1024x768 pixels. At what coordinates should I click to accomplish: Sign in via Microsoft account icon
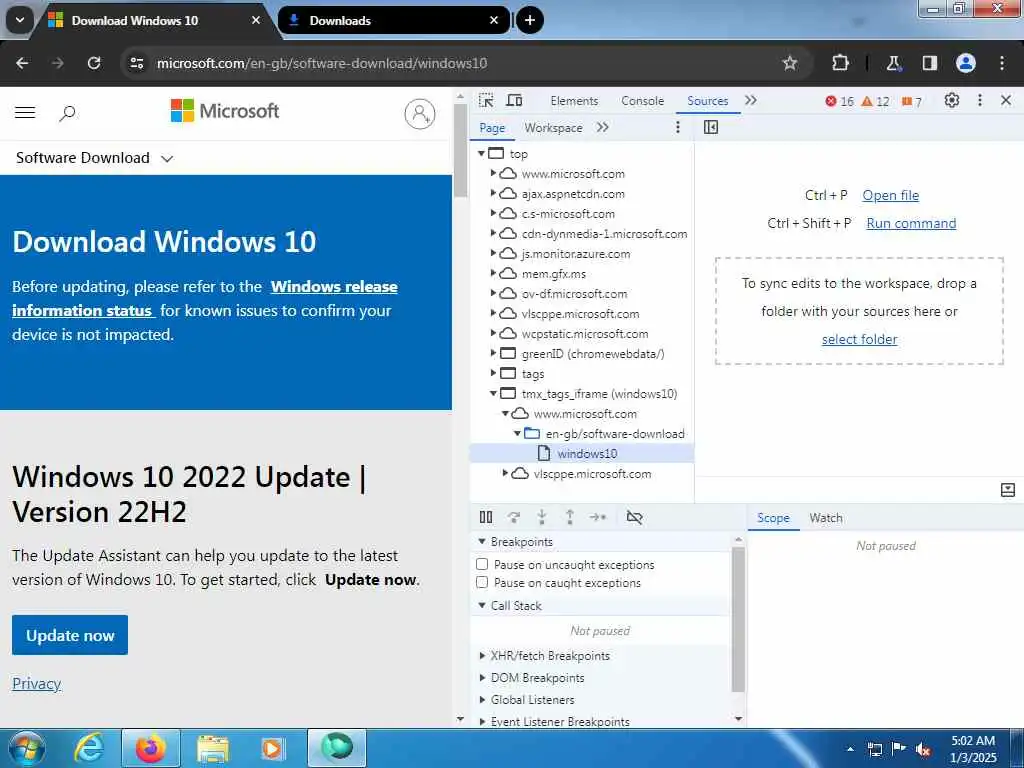420,114
